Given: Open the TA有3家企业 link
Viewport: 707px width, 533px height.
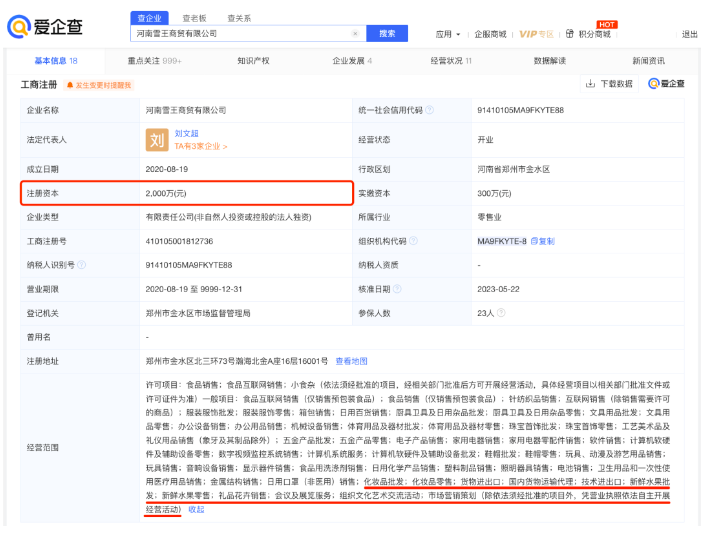Looking at the screenshot, I should tap(201, 146).
